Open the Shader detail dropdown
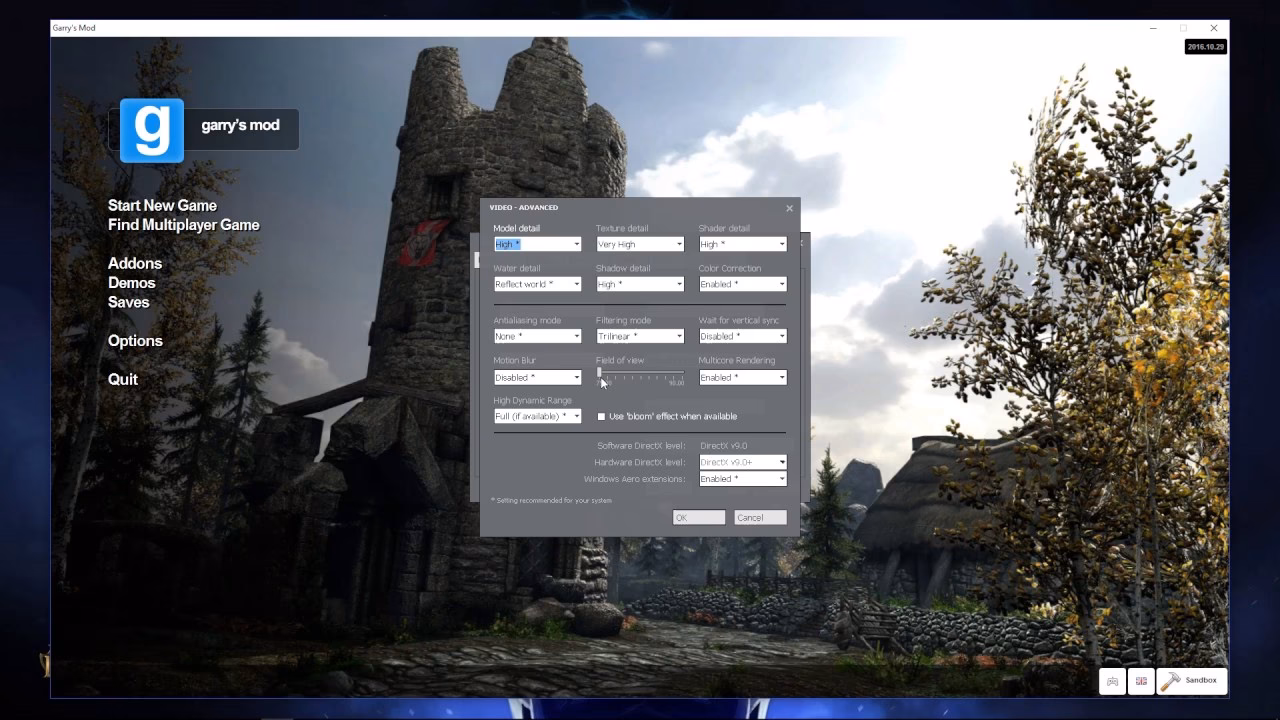The image size is (1280, 720). pos(743,244)
